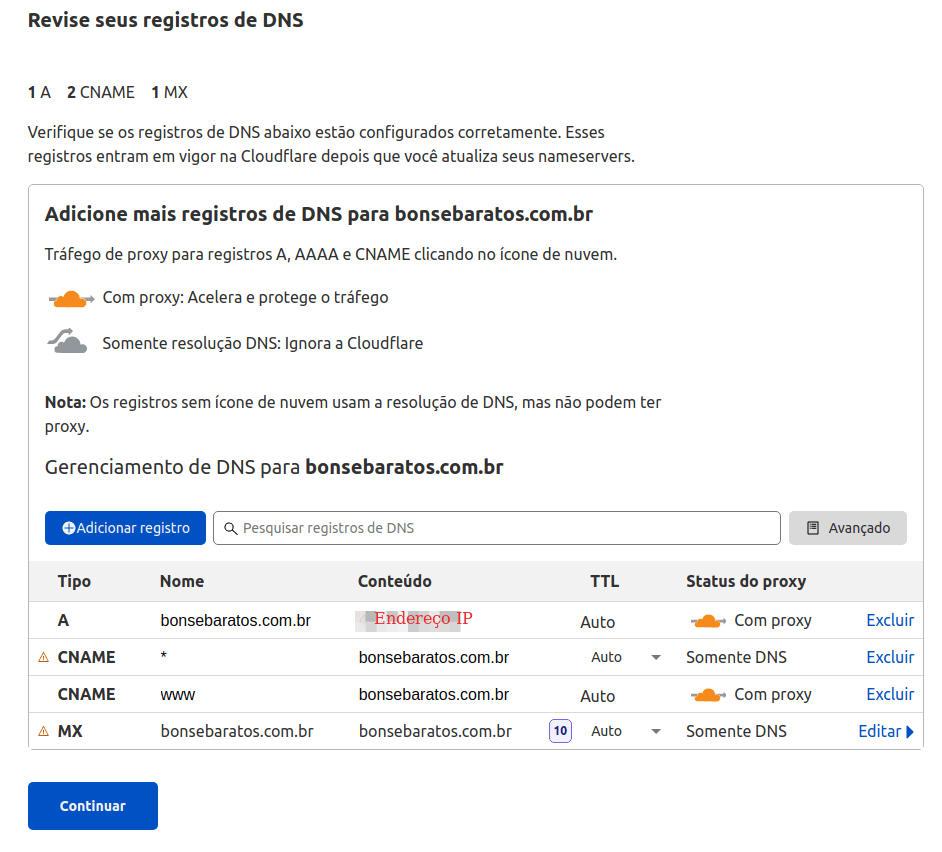Screen dimensions: 942x852
Task: Click the Continuar button
Action: point(93,806)
